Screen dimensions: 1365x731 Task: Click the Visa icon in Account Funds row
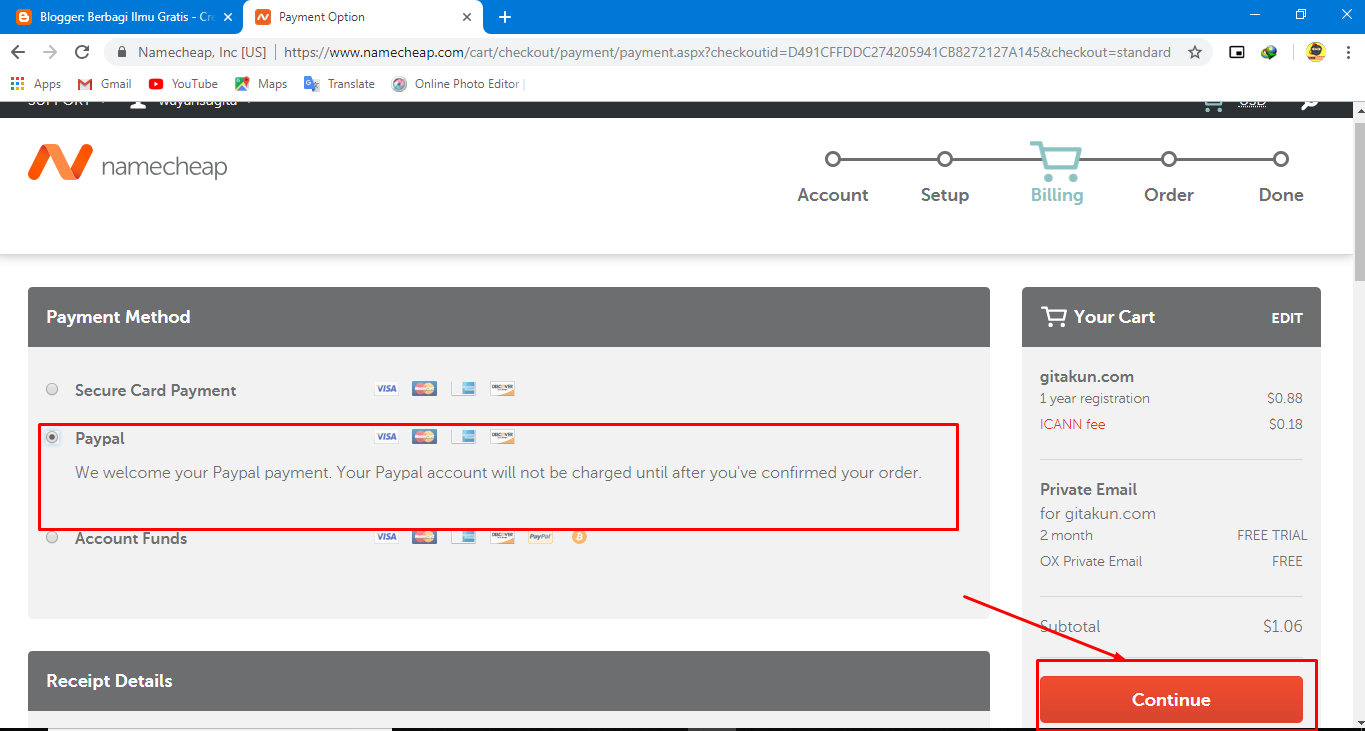tap(386, 537)
